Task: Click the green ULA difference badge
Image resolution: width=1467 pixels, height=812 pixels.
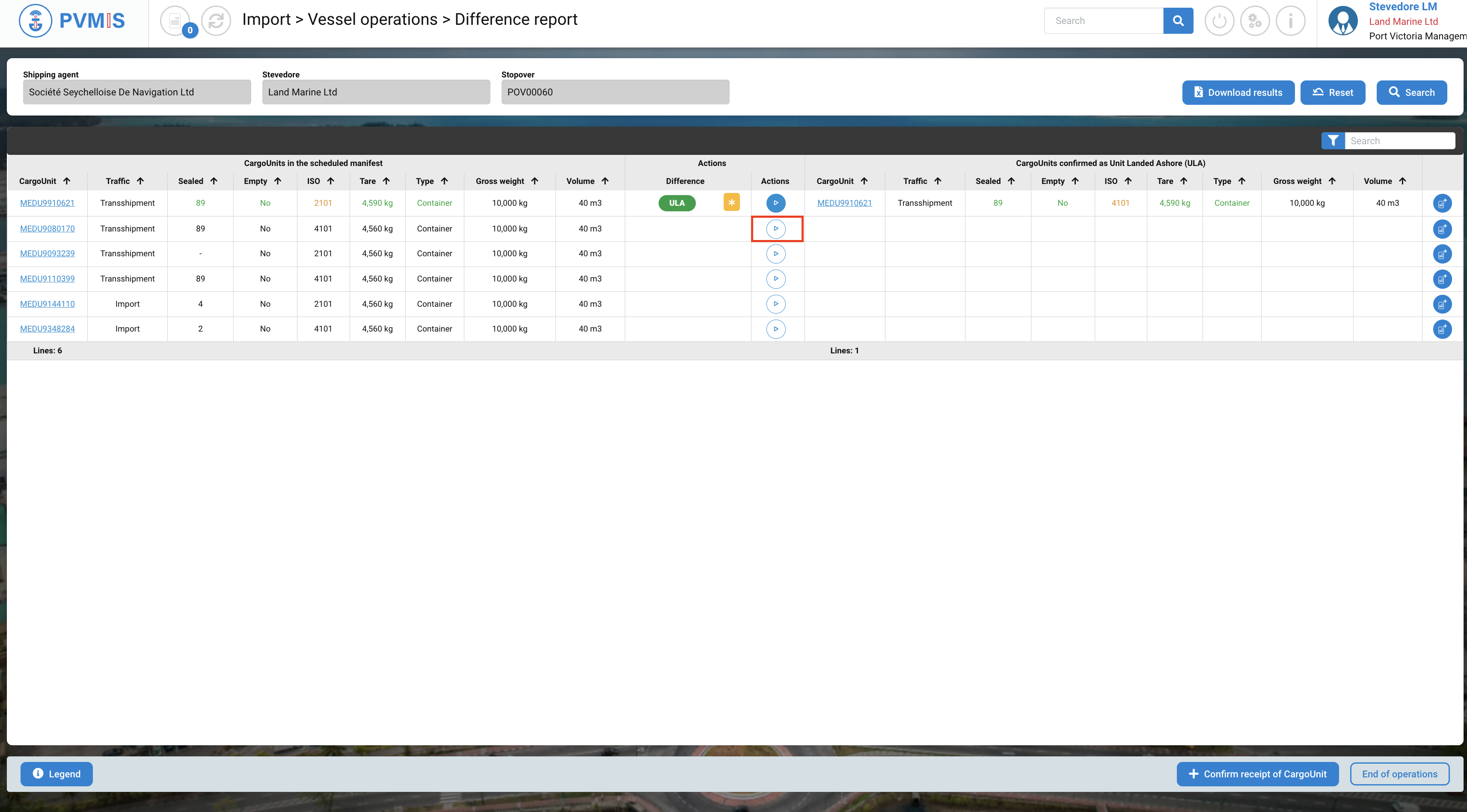Action: [677, 203]
